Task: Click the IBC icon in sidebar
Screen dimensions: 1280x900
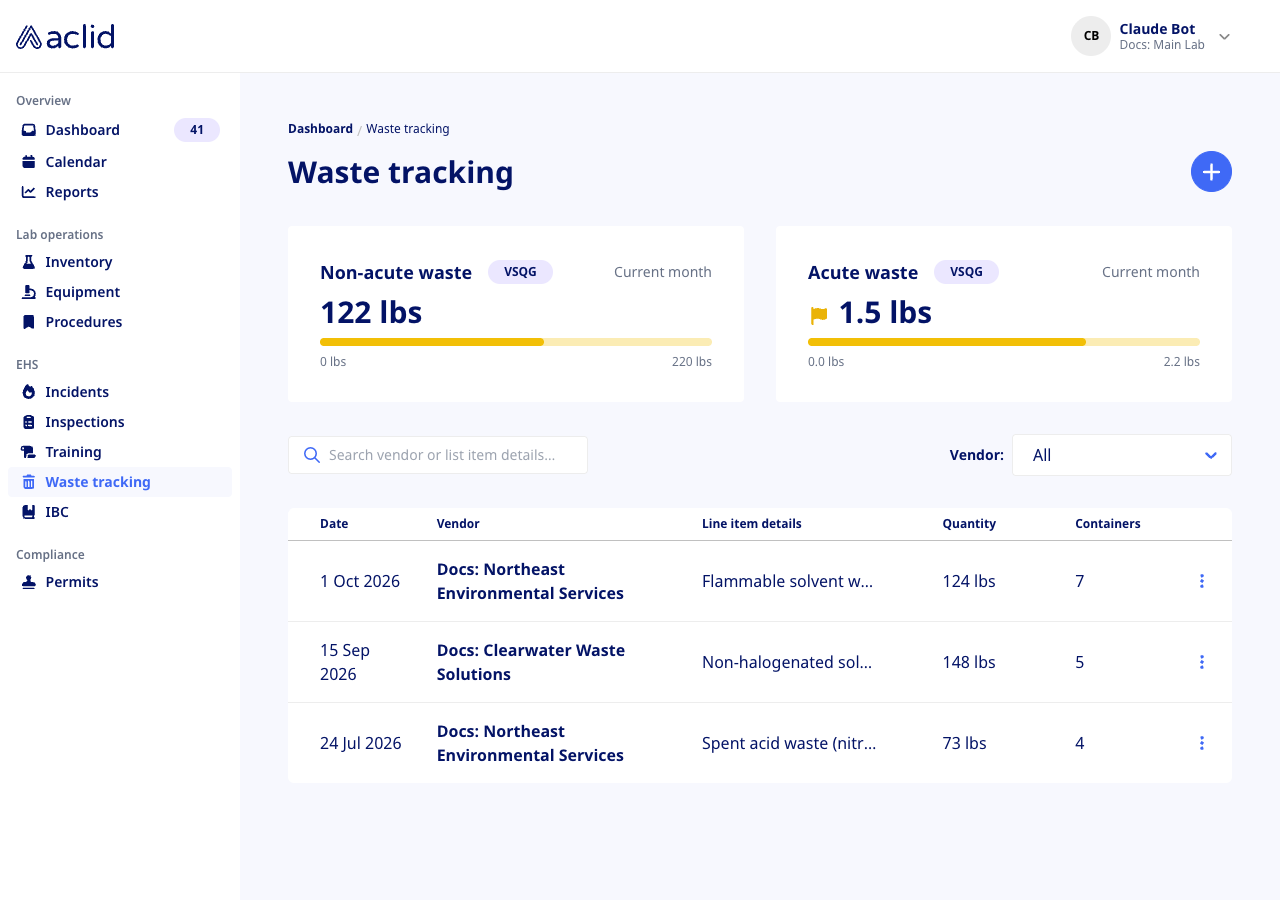Action: 29,512
